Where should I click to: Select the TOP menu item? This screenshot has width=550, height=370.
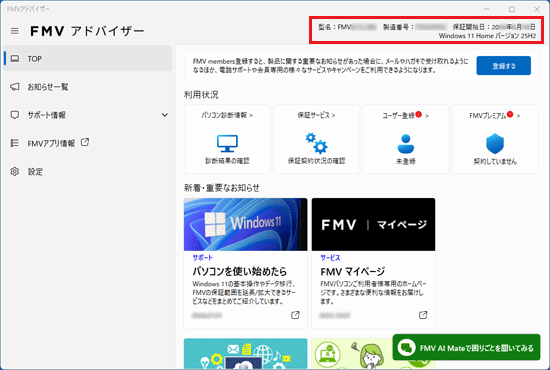88,59
